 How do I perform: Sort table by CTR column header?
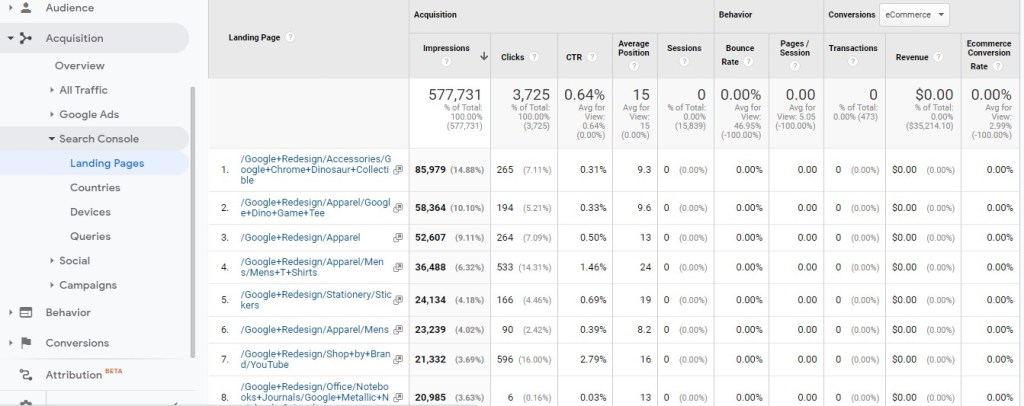point(574,57)
